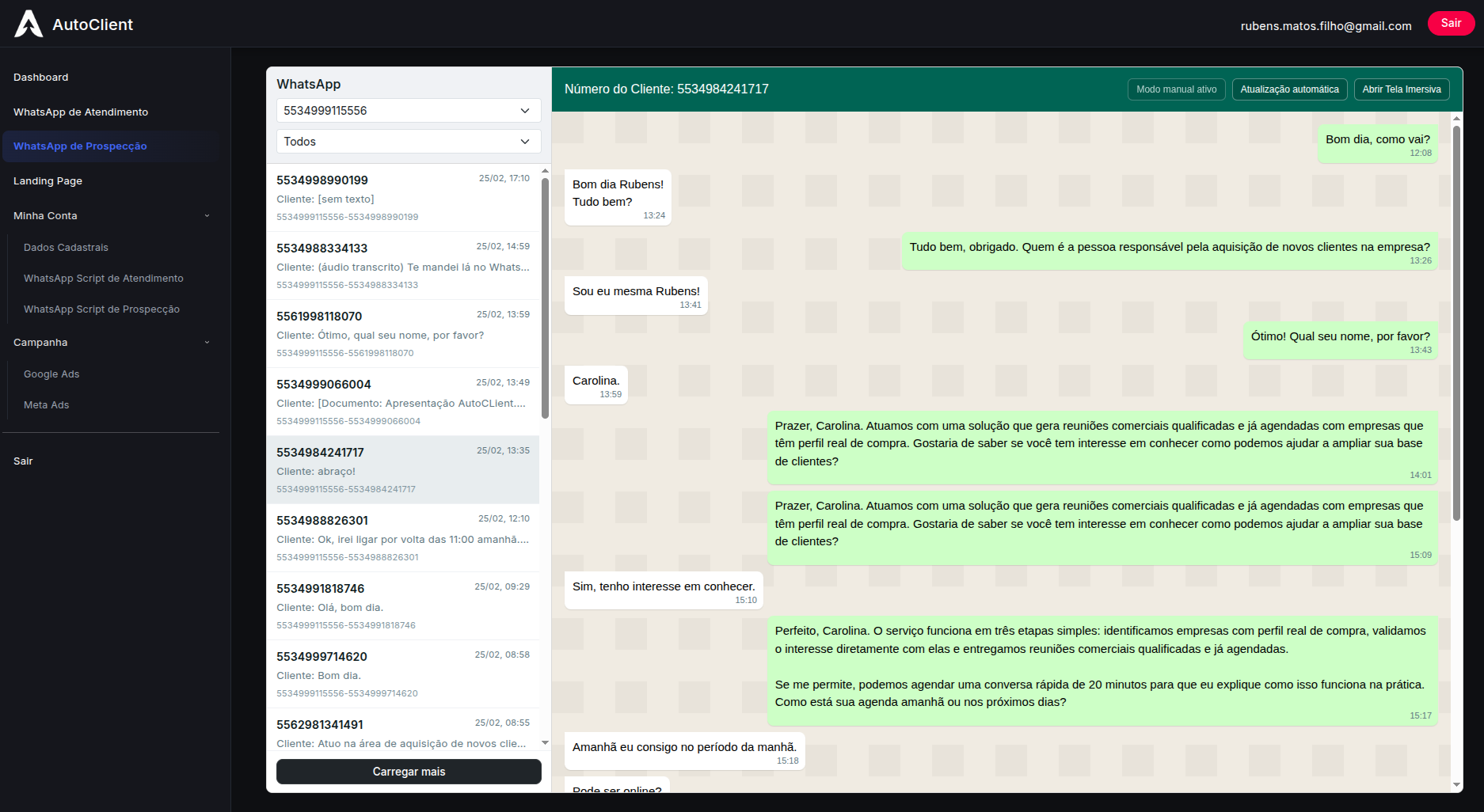Image resolution: width=1484 pixels, height=812 pixels.
Task: Click the Sair logout button
Action: pos(1451,23)
